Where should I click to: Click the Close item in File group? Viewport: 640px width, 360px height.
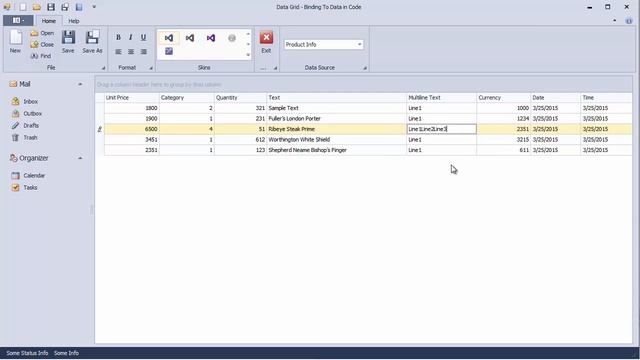click(x=42, y=44)
